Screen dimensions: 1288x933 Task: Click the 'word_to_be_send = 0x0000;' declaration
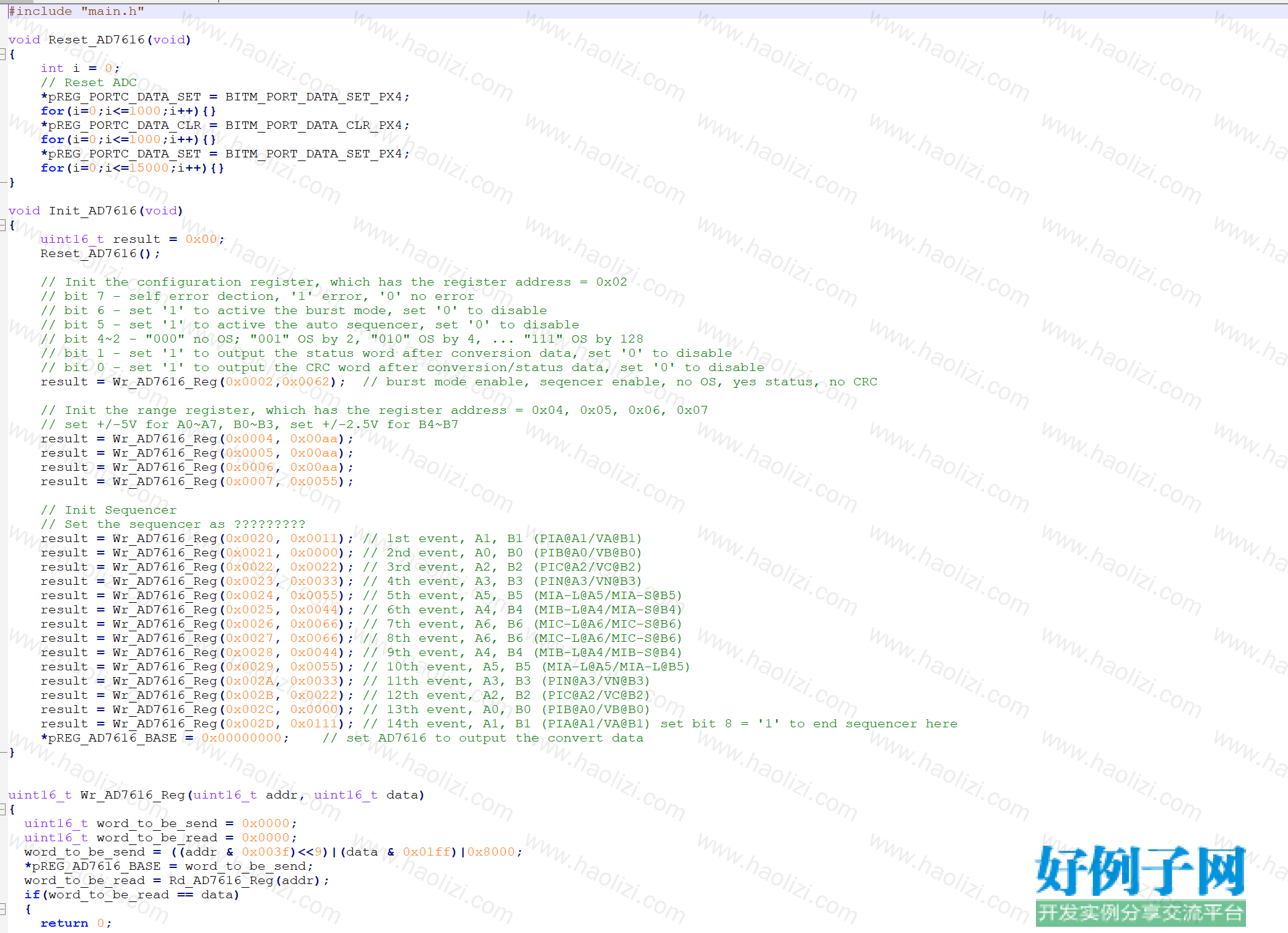[x=160, y=823]
